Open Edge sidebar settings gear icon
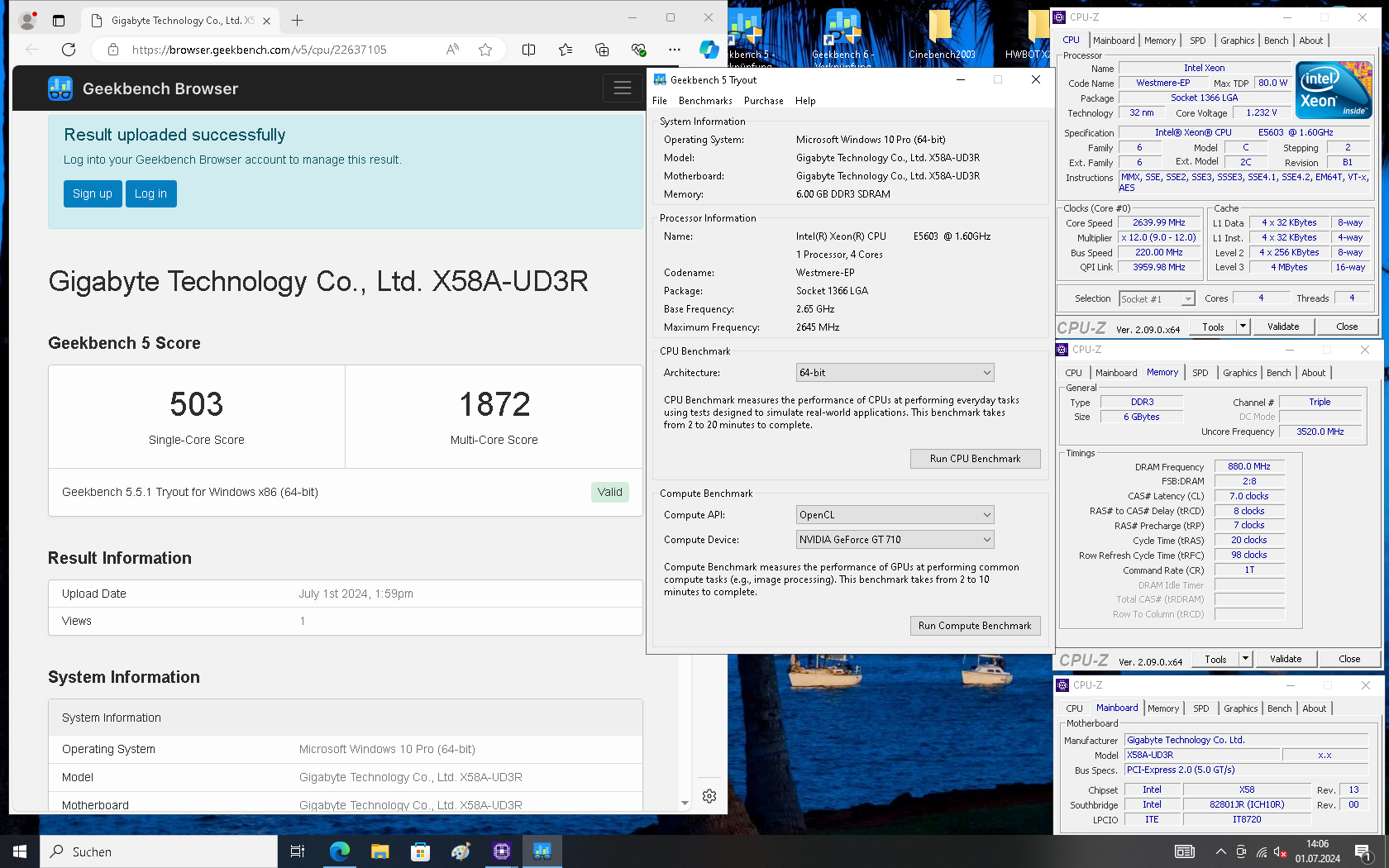 coord(709,796)
